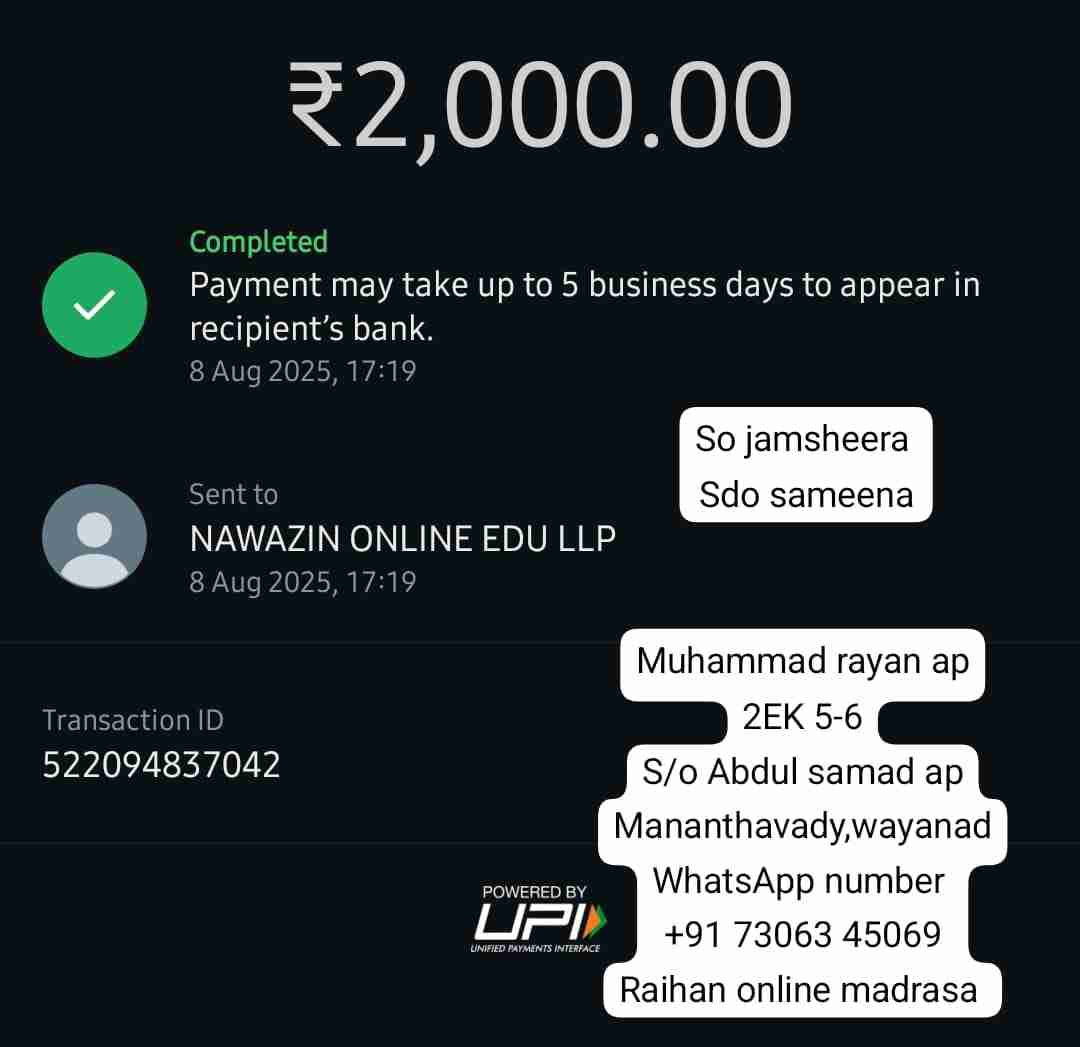Click the Completed status label
This screenshot has width=1080, height=1047.
click(x=258, y=242)
